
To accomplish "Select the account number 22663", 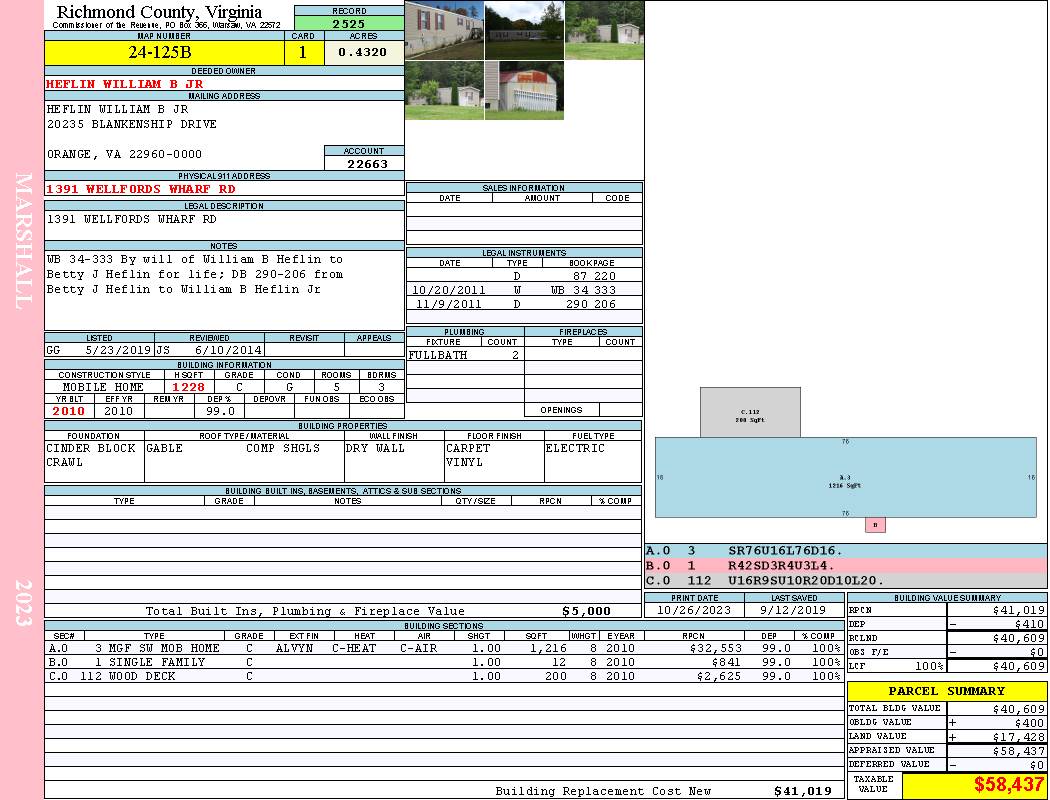I will 367,164.
